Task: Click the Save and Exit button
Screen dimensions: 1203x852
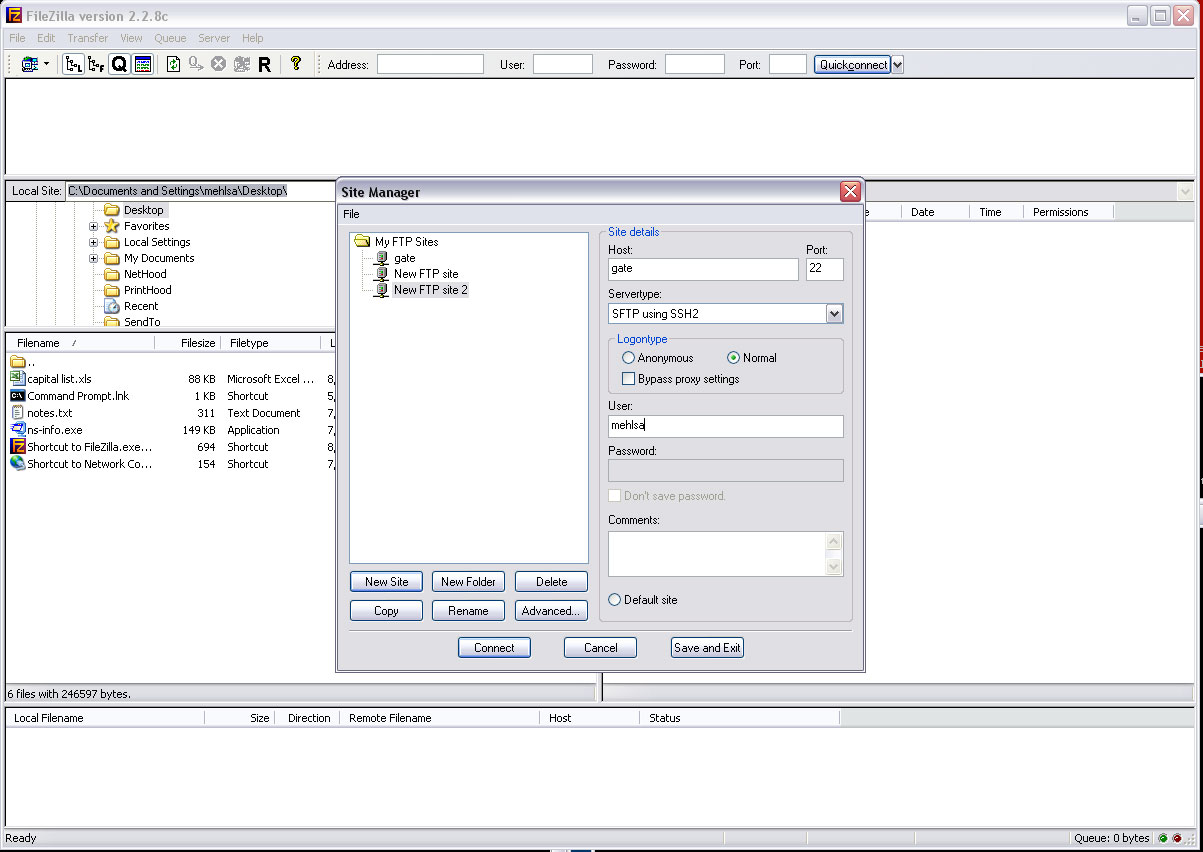Action: 707,648
